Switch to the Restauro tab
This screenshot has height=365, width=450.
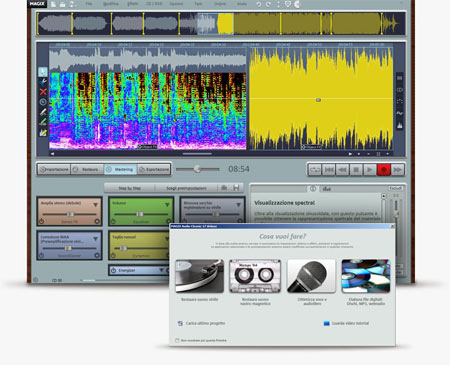[87, 169]
